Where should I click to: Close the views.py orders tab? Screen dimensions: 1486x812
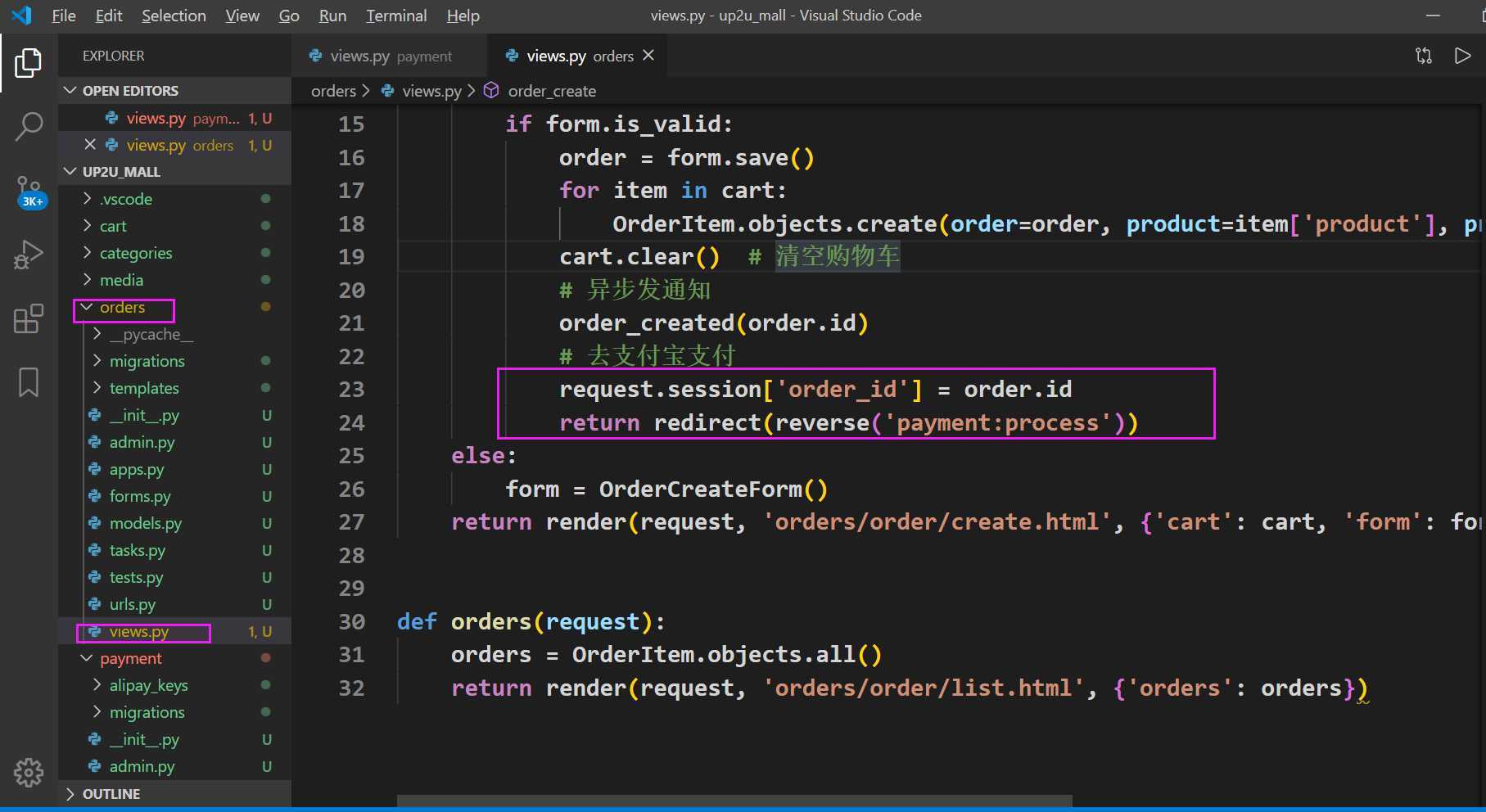click(648, 55)
